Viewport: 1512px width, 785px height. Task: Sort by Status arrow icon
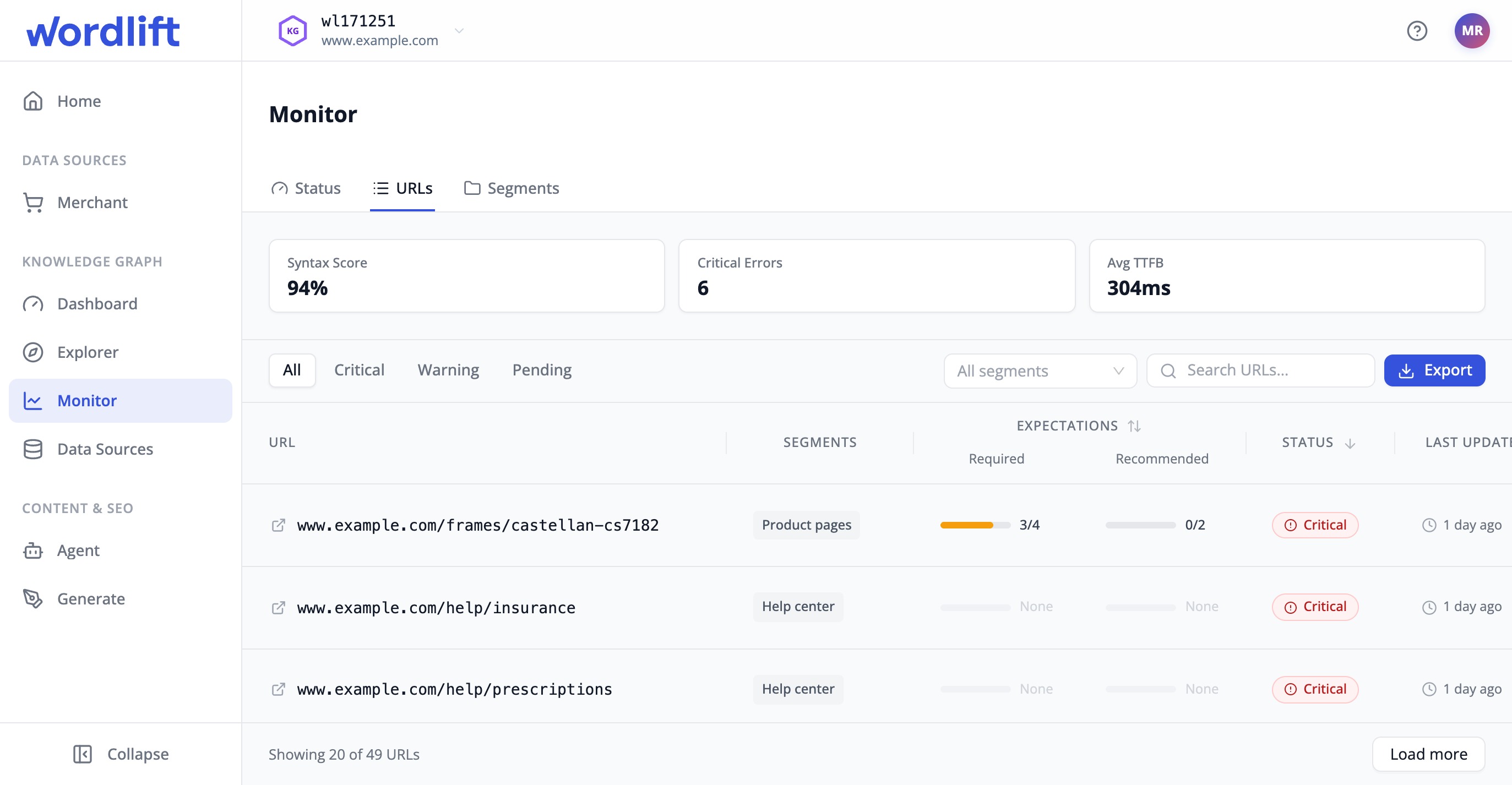pyautogui.click(x=1350, y=443)
